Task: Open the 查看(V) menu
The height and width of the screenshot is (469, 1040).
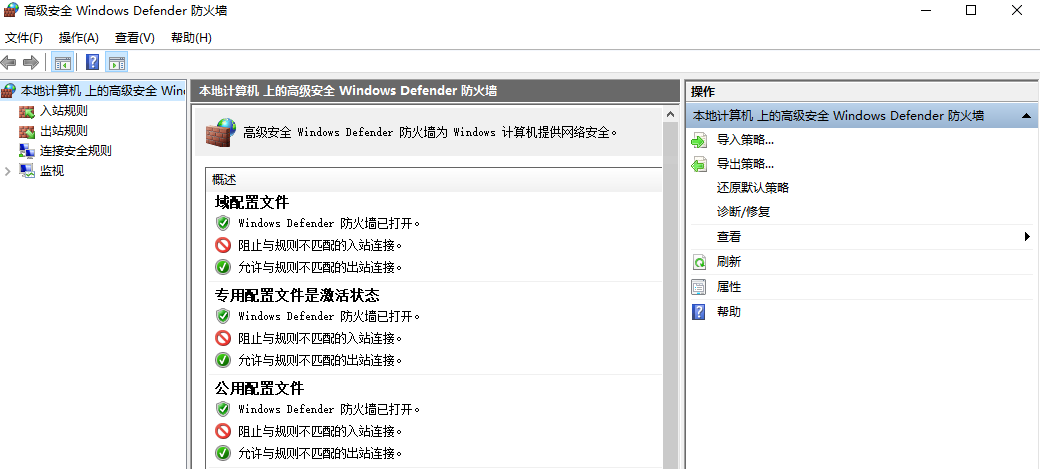Action: pyautogui.click(x=135, y=38)
